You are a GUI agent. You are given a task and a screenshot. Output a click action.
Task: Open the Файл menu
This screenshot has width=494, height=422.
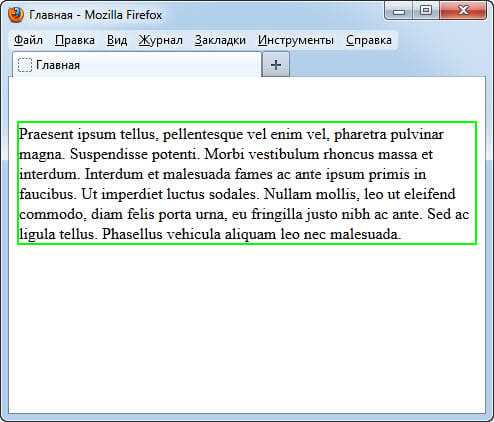tap(28, 40)
